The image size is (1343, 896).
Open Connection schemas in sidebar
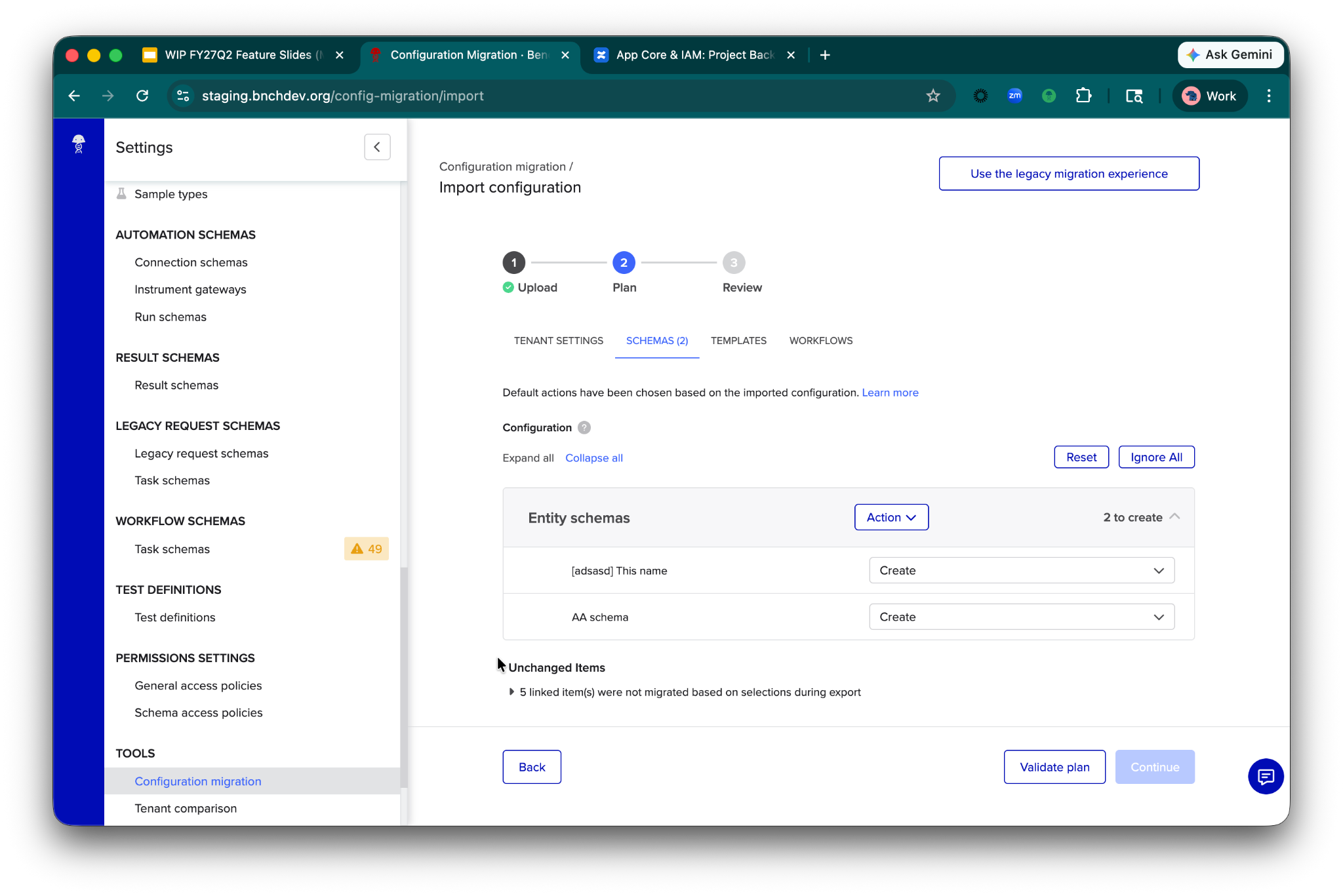click(x=191, y=262)
